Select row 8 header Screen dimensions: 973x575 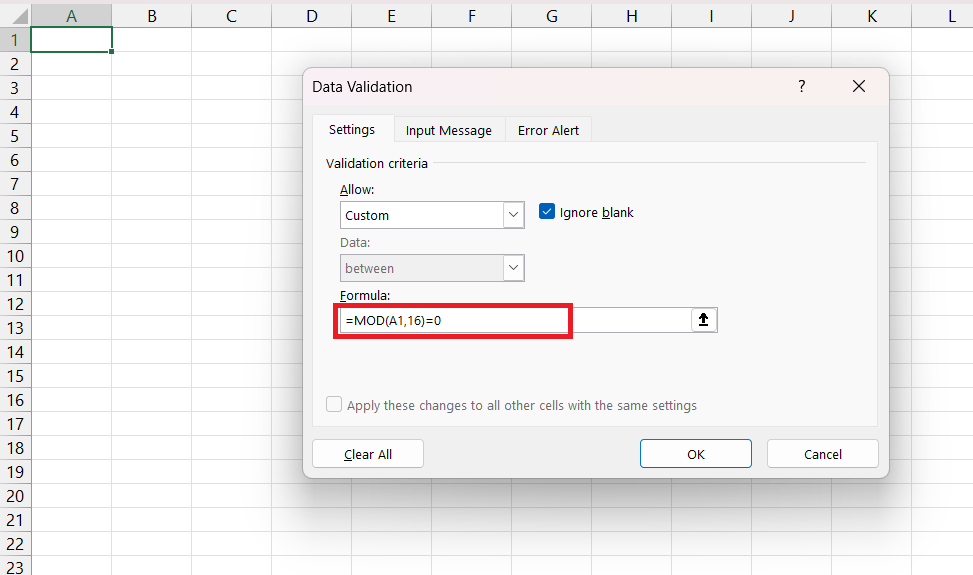pyautogui.click(x=15, y=208)
